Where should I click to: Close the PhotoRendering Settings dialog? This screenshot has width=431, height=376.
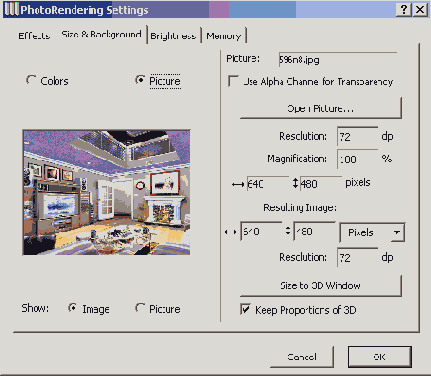[420, 9]
